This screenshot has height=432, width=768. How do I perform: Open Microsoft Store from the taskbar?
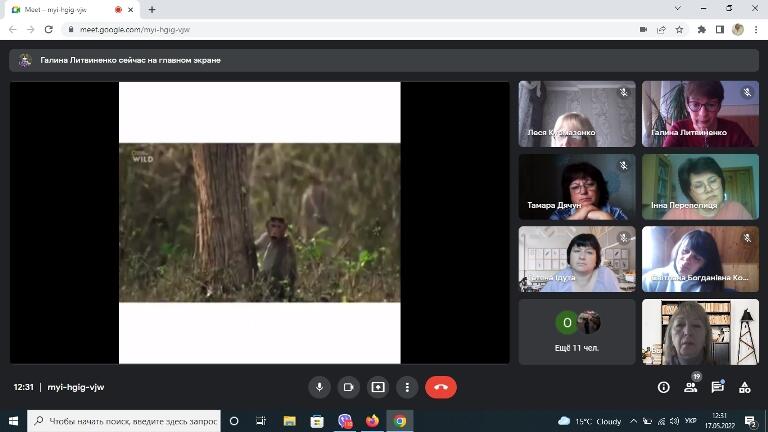click(317, 421)
